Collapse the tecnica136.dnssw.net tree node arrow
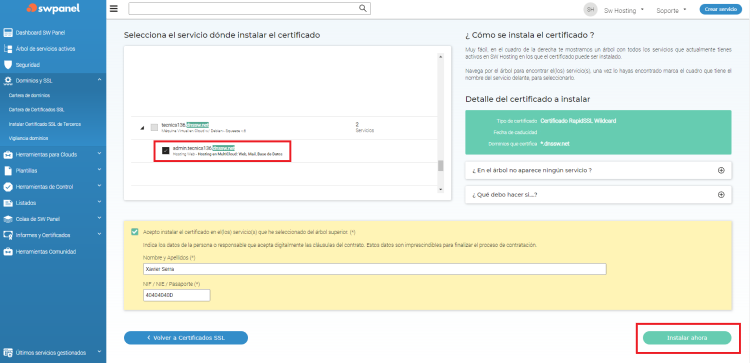750x363 pixels. 142,128
